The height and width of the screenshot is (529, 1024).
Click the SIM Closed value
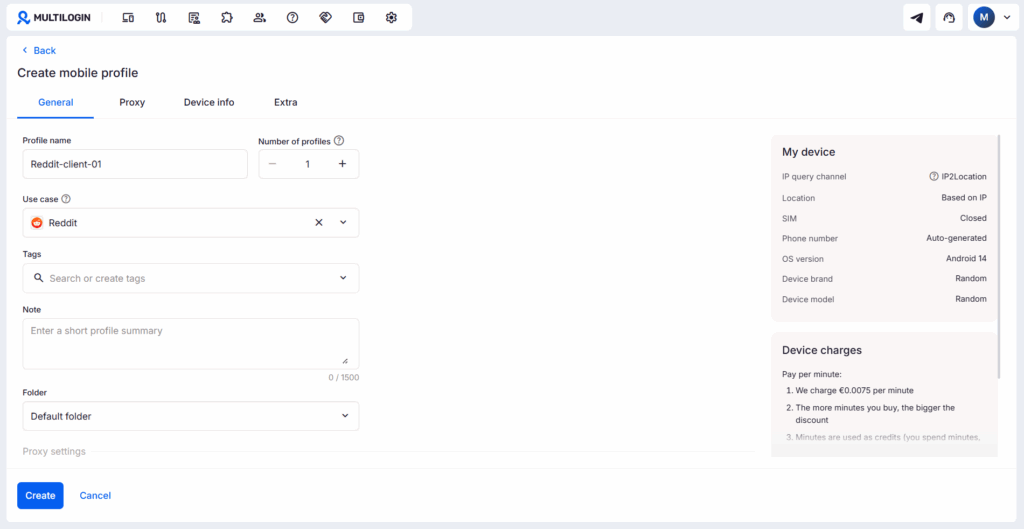pyautogui.click(x=973, y=218)
